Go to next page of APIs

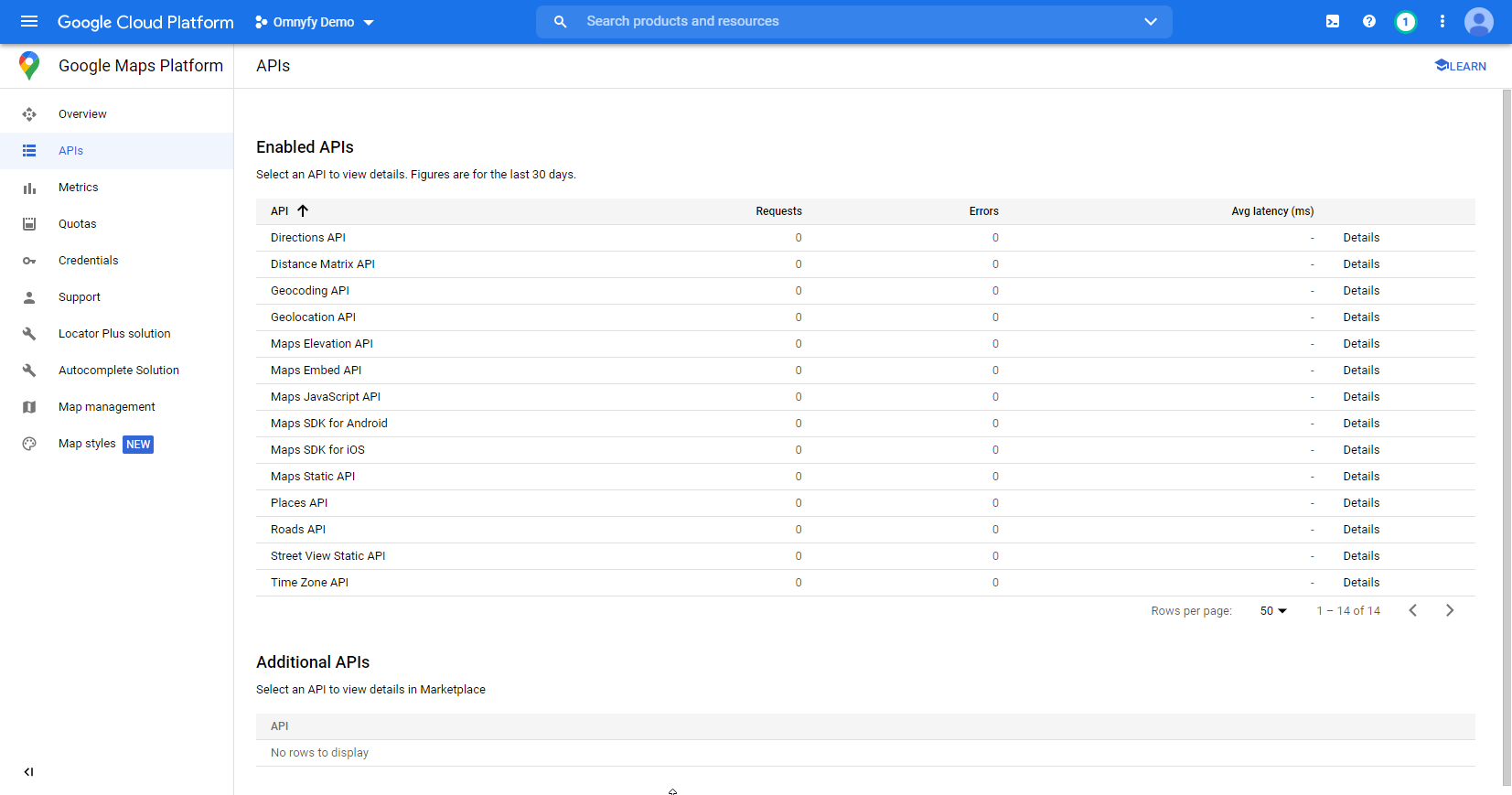pyautogui.click(x=1450, y=610)
